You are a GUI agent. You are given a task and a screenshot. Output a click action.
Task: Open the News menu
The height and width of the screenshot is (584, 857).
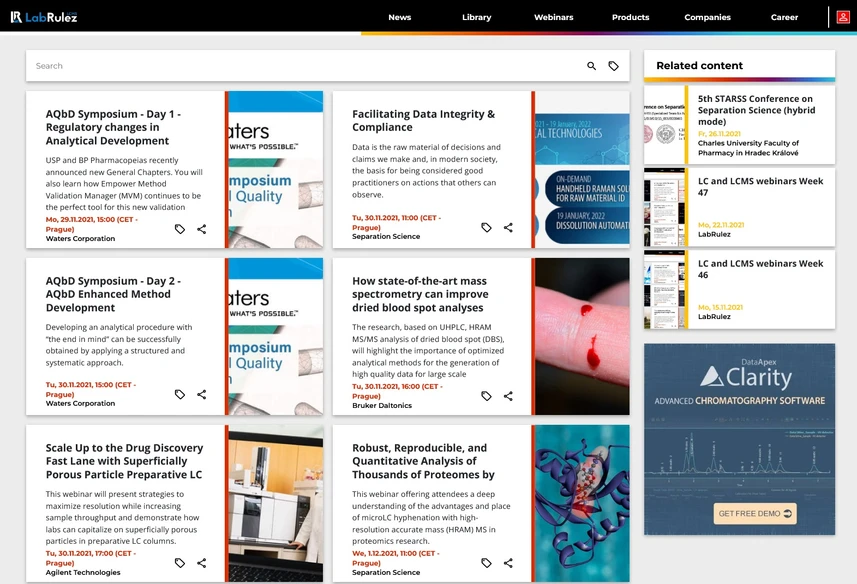click(x=400, y=17)
